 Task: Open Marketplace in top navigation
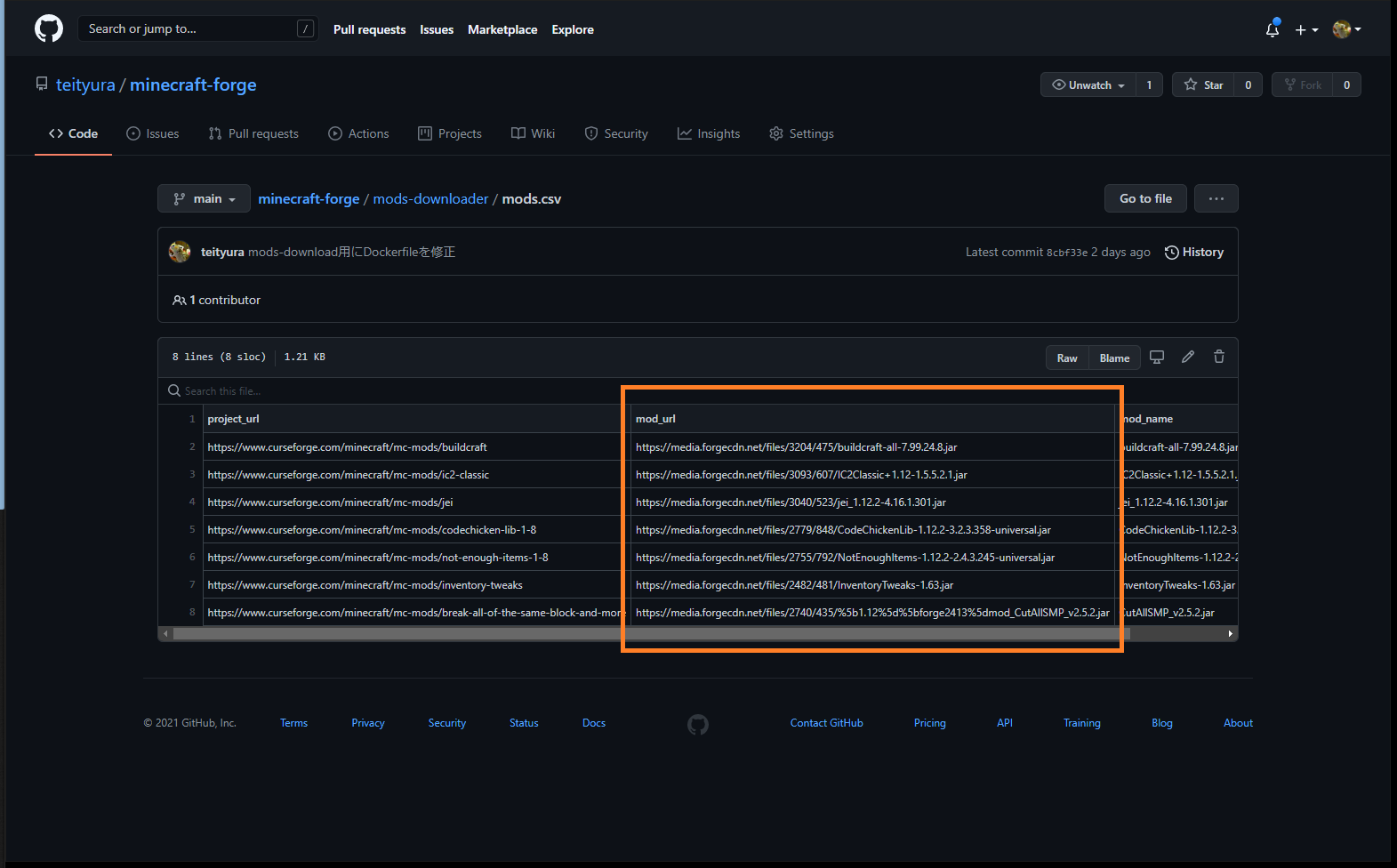pyautogui.click(x=502, y=29)
